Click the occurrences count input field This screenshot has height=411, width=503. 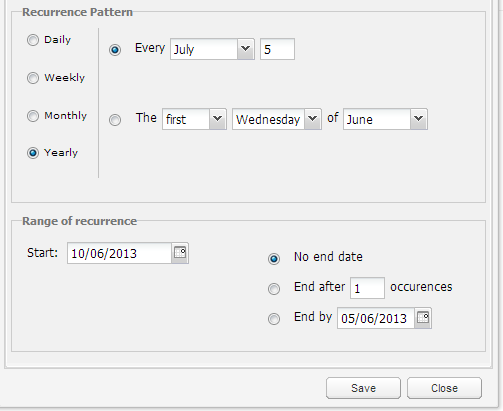click(367, 288)
